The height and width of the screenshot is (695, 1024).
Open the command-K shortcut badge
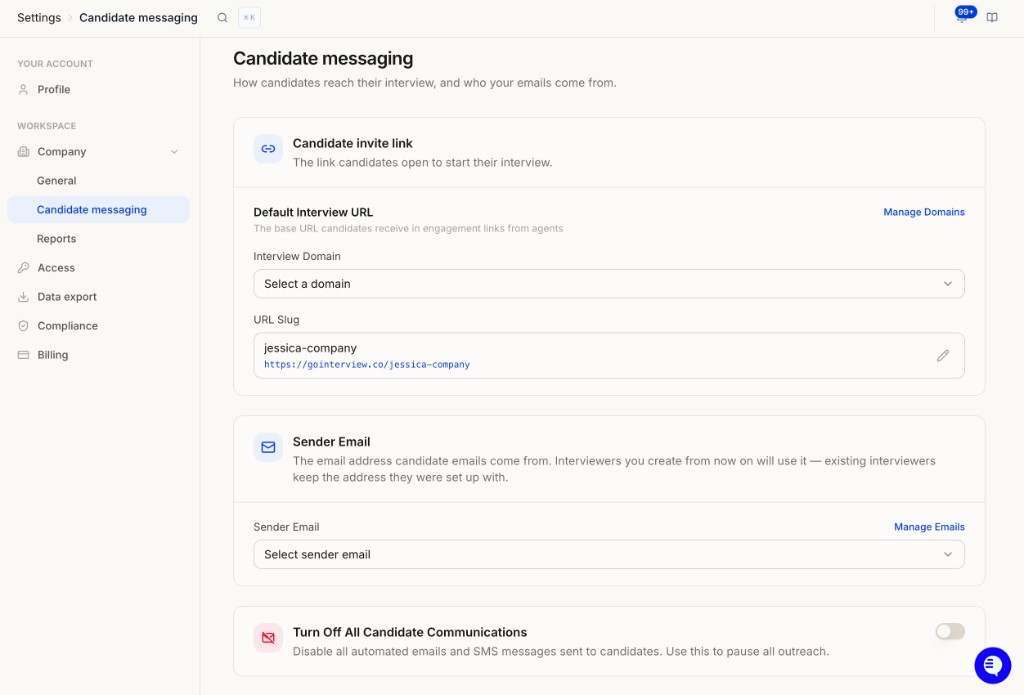point(249,18)
